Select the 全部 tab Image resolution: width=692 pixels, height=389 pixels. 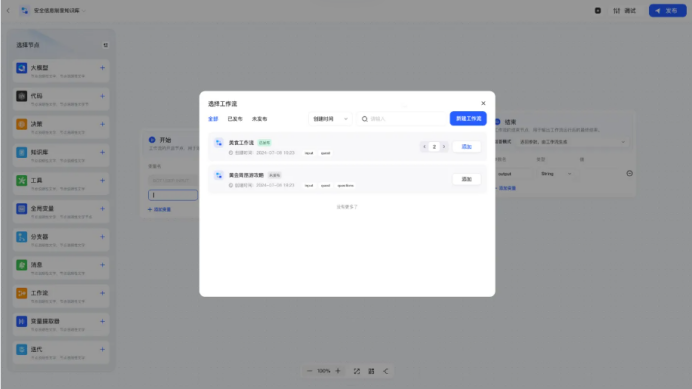pos(213,119)
